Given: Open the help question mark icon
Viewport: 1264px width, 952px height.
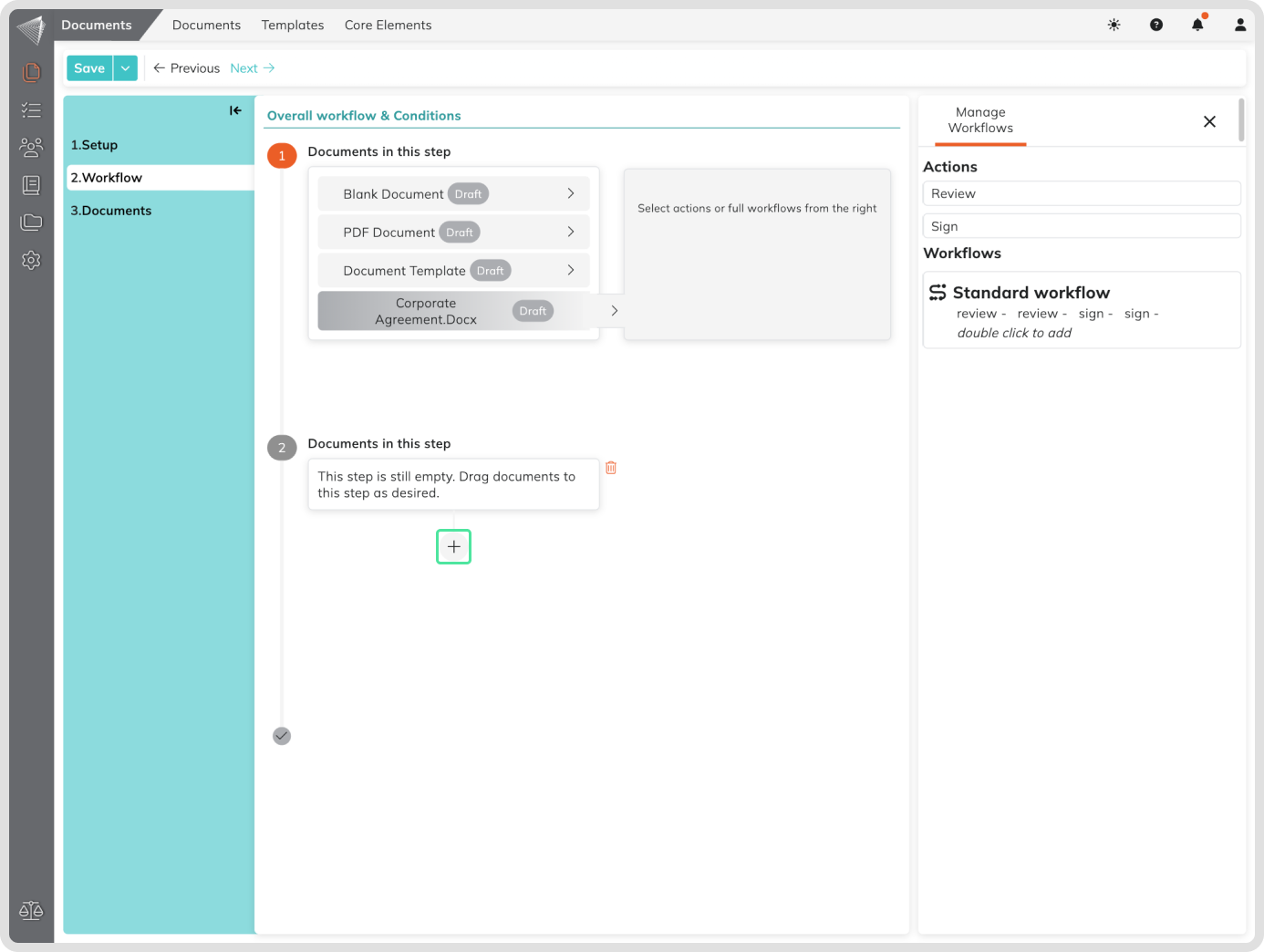Looking at the screenshot, I should click(1155, 25).
